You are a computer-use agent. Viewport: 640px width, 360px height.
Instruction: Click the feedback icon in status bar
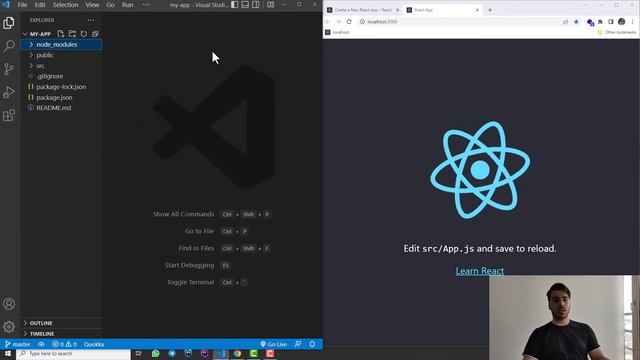coord(298,344)
